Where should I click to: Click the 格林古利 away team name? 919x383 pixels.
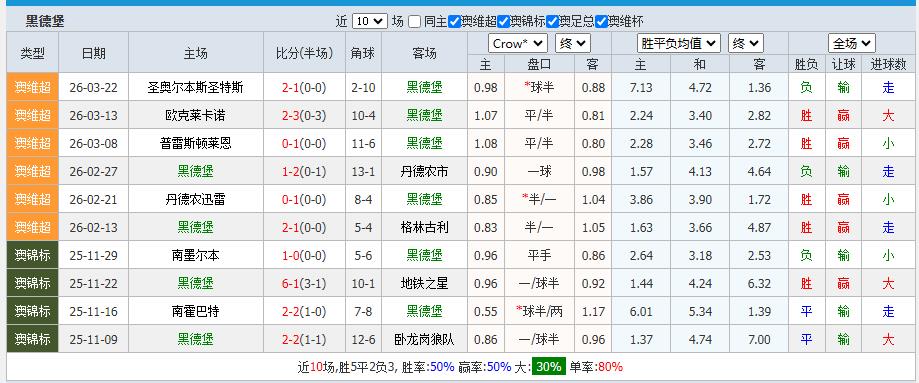click(x=424, y=227)
